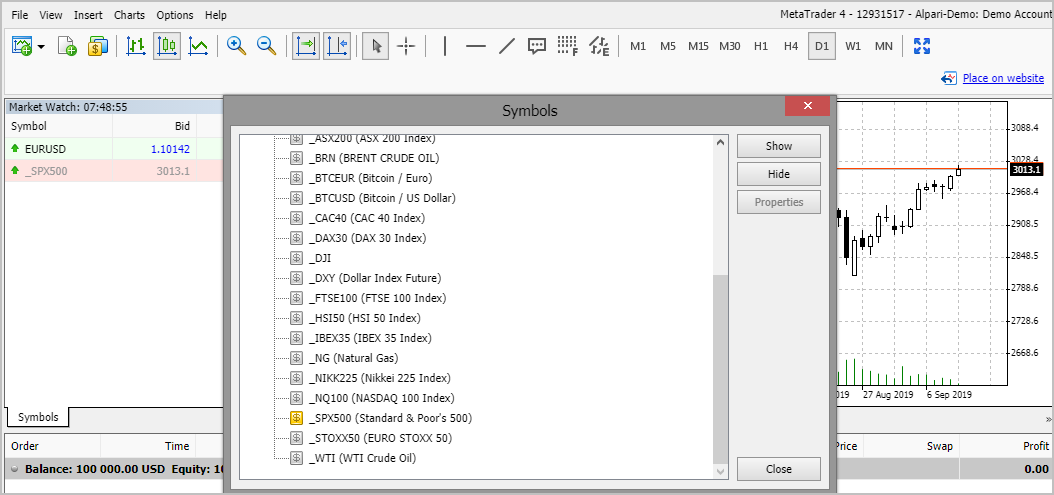Switch to candlestick chart display

tap(167, 46)
